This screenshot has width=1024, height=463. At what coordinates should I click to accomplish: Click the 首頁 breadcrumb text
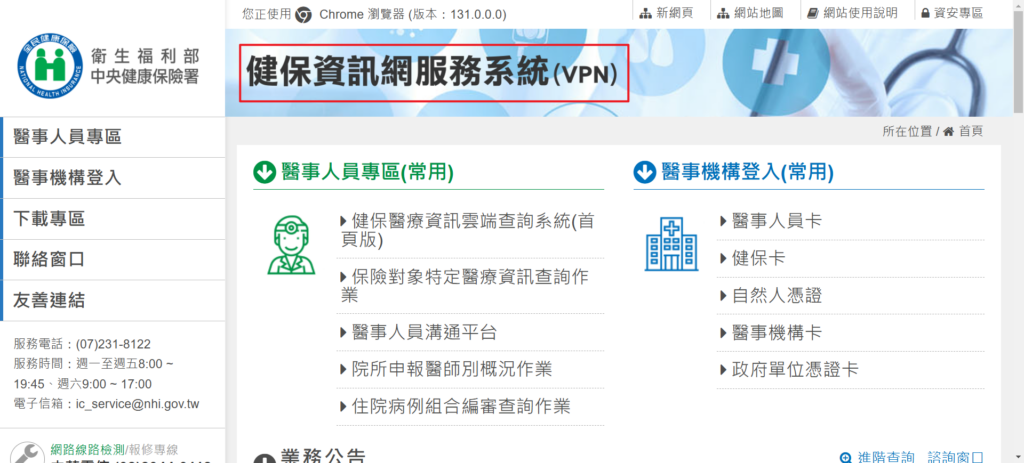(x=970, y=131)
